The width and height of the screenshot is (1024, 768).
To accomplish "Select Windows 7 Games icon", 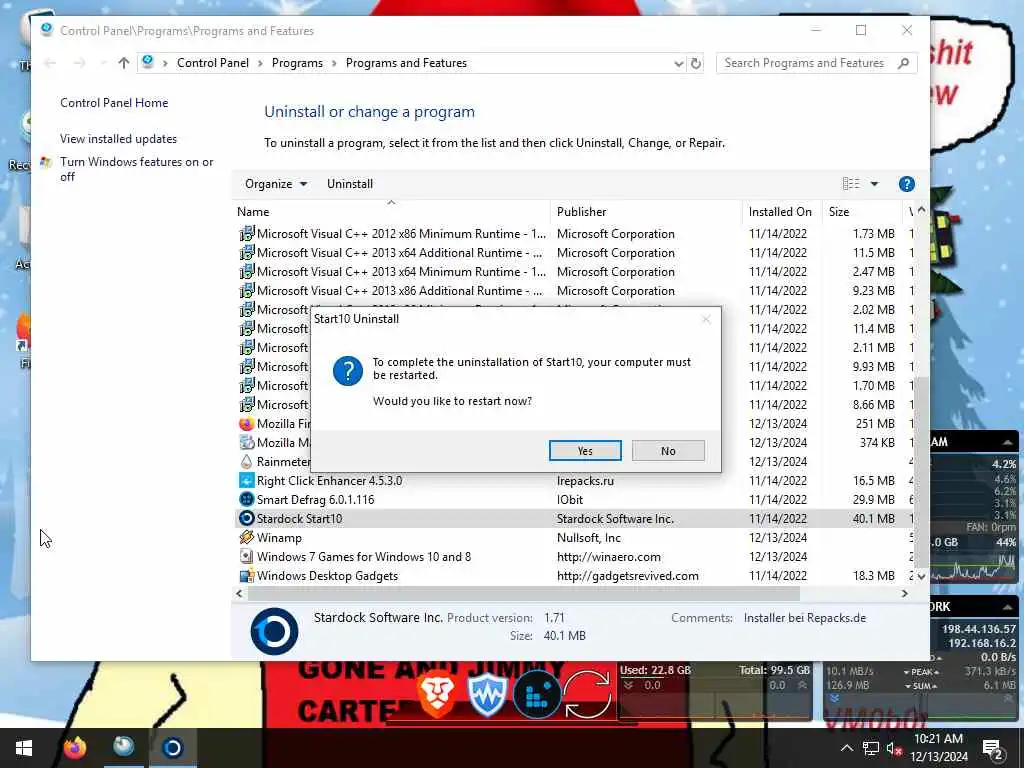I will [x=246, y=556].
